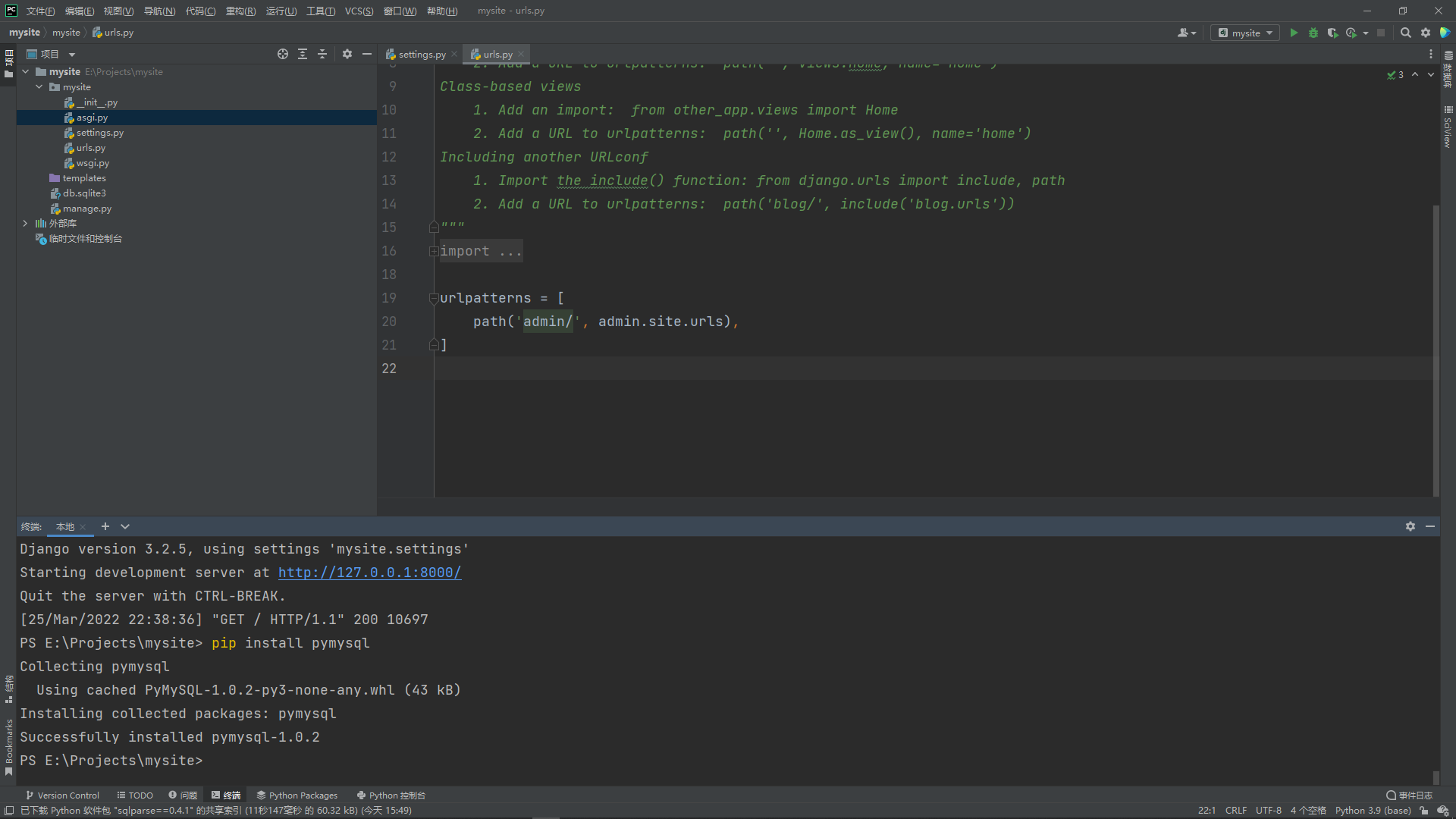Open the SciView side panel

[x=1448, y=126]
